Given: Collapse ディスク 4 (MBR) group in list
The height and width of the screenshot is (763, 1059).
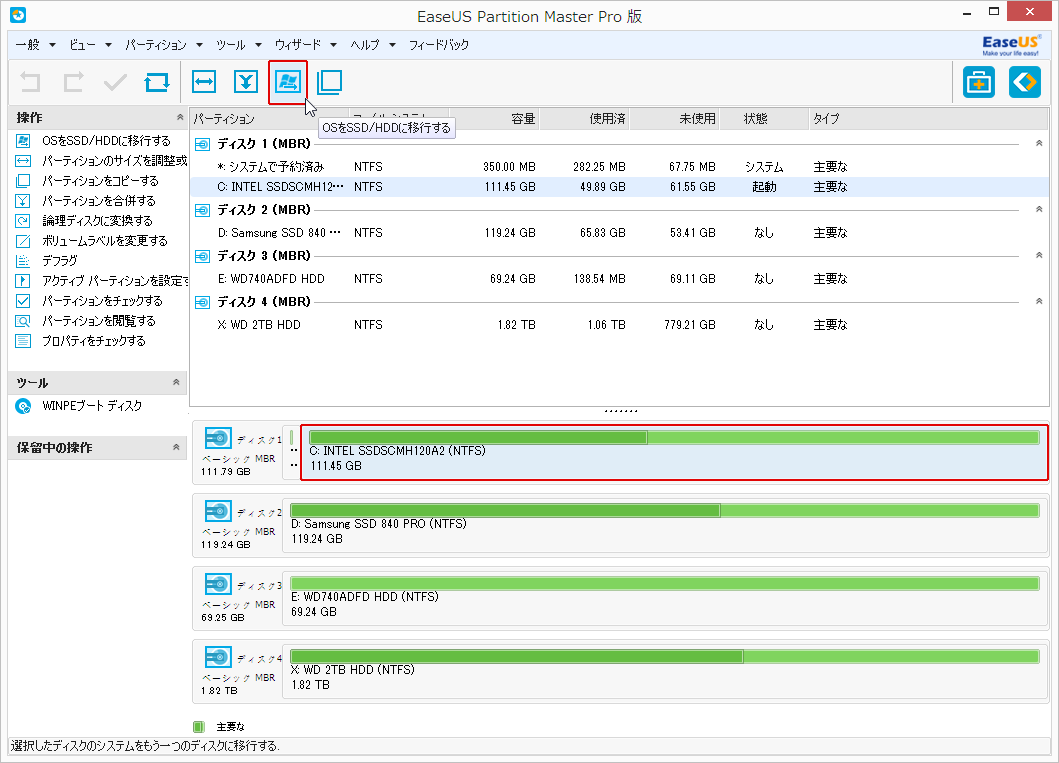Looking at the screenshot, I should [1039, 301].
